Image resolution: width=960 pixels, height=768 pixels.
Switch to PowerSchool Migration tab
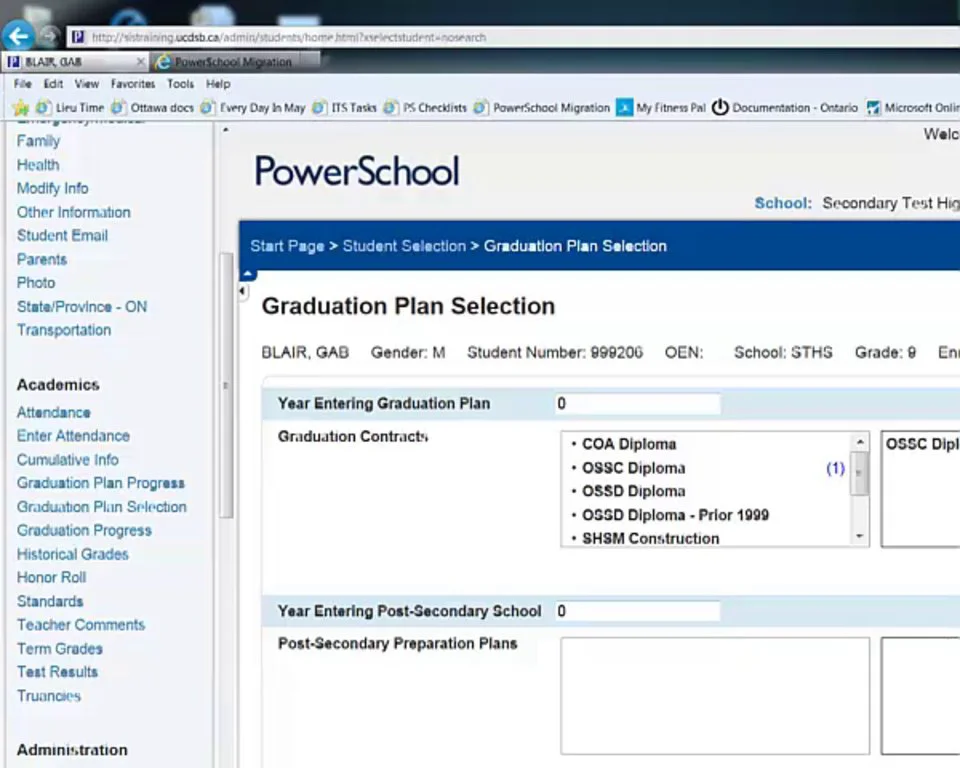tap(236, 62)
